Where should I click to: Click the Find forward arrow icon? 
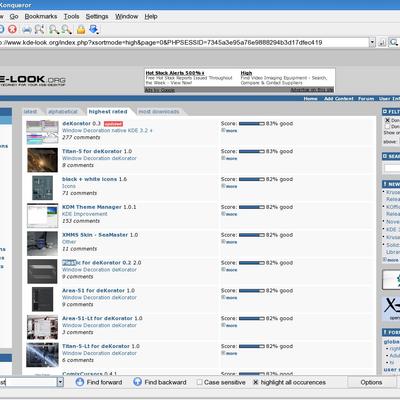pos(80,382)
